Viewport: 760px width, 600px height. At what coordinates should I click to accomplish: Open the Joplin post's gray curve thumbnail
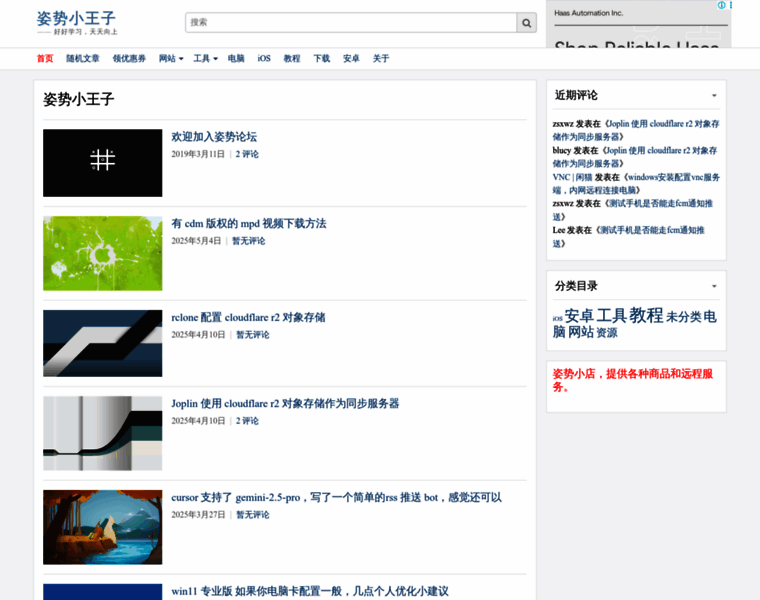click(103, 433)
